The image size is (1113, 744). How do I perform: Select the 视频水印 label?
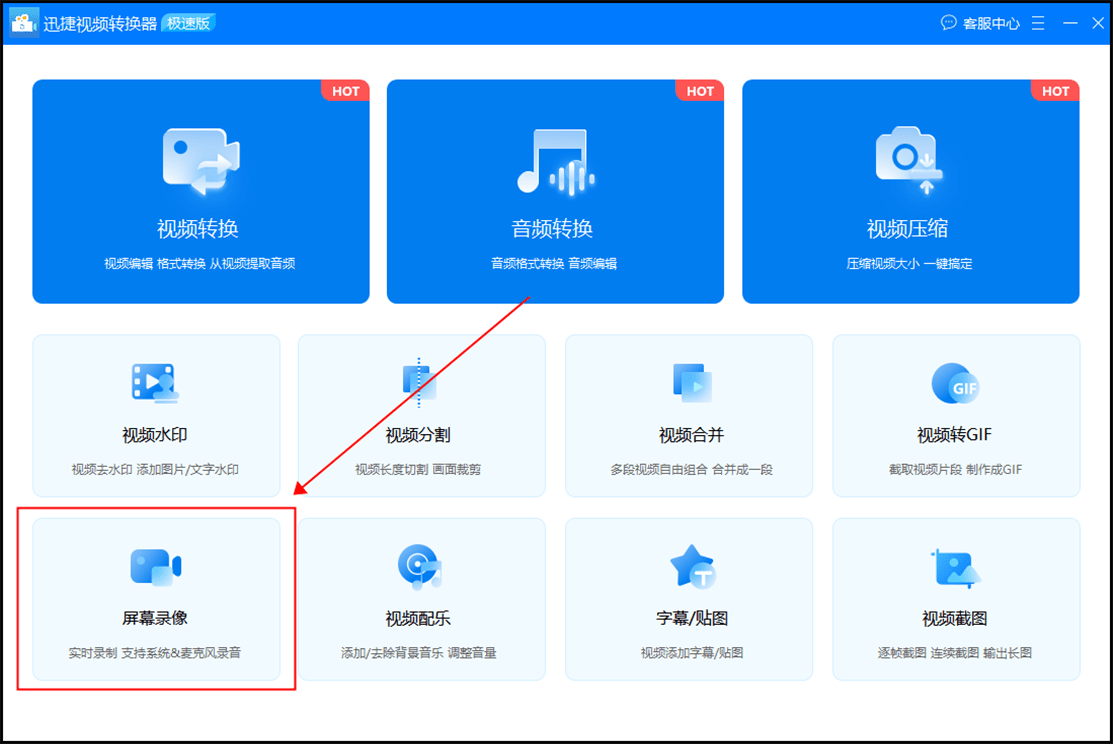click(x=155, y=434)
